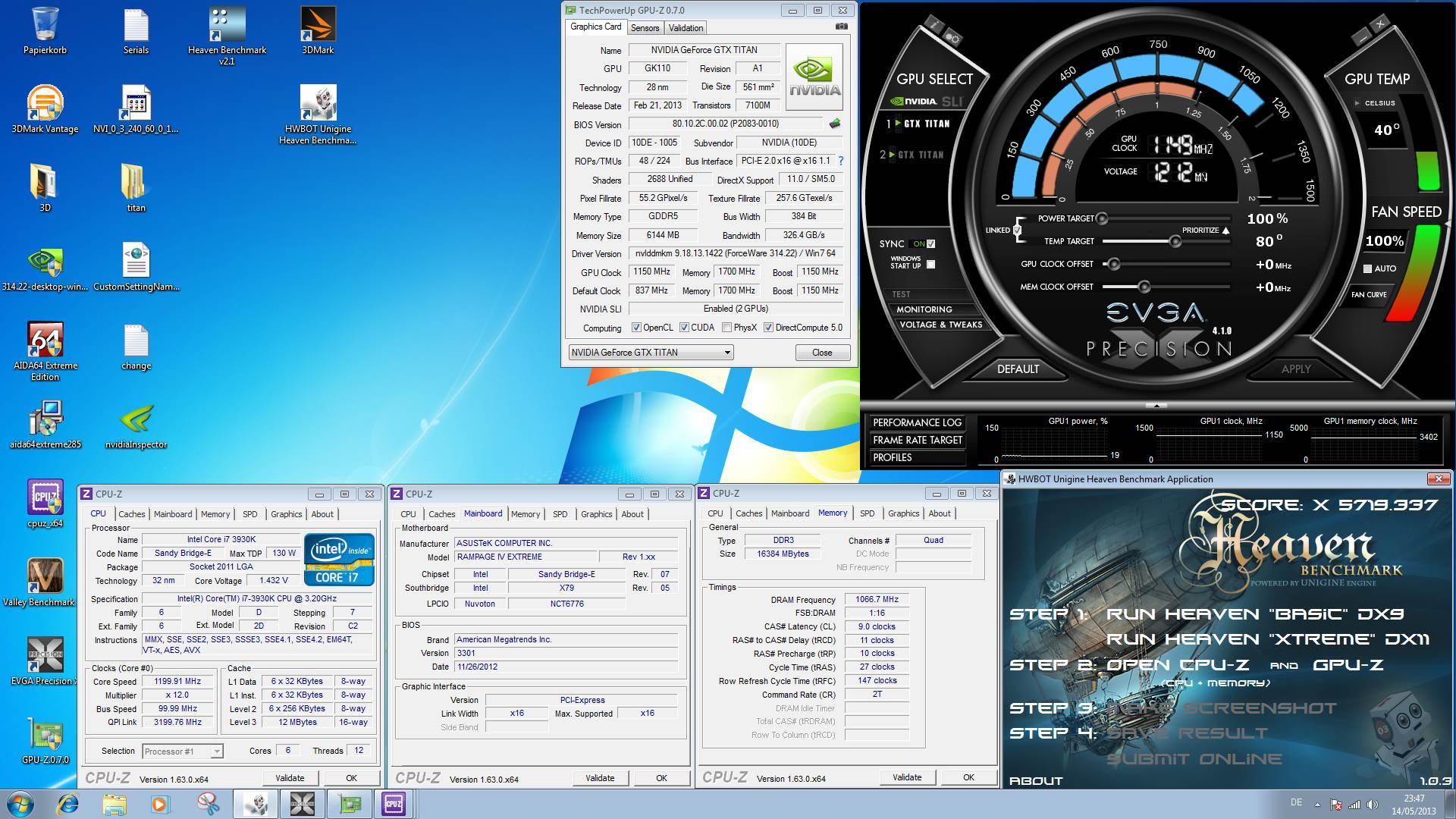Click the Bus Interface question mark icon

[x=840, y=161]
